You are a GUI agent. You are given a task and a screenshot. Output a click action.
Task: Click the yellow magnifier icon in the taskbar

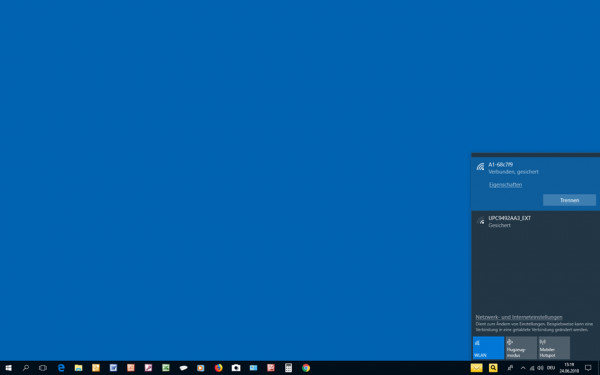pos(493,368)
